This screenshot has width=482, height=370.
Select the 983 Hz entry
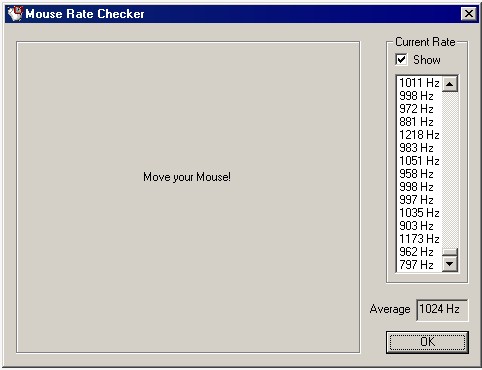pyautogui.click(x=419, y=148)
